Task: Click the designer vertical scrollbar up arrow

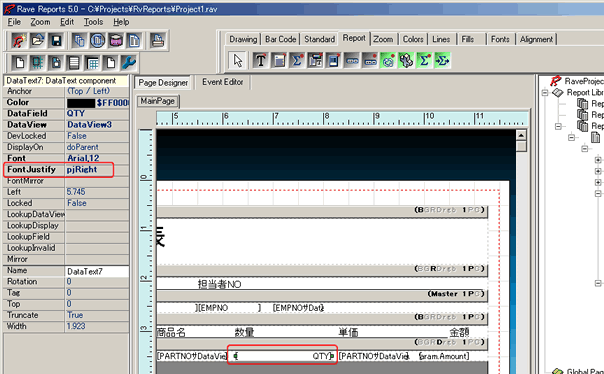Action: [521, 135]
